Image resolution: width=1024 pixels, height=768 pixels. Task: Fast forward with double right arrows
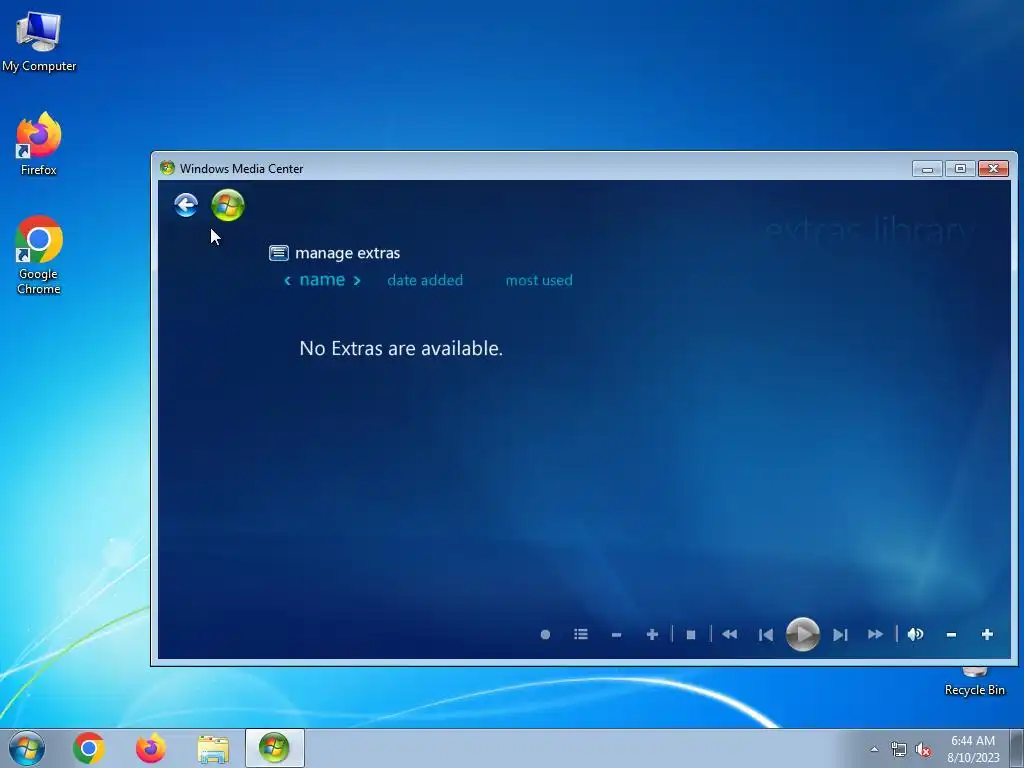point(875,634)
